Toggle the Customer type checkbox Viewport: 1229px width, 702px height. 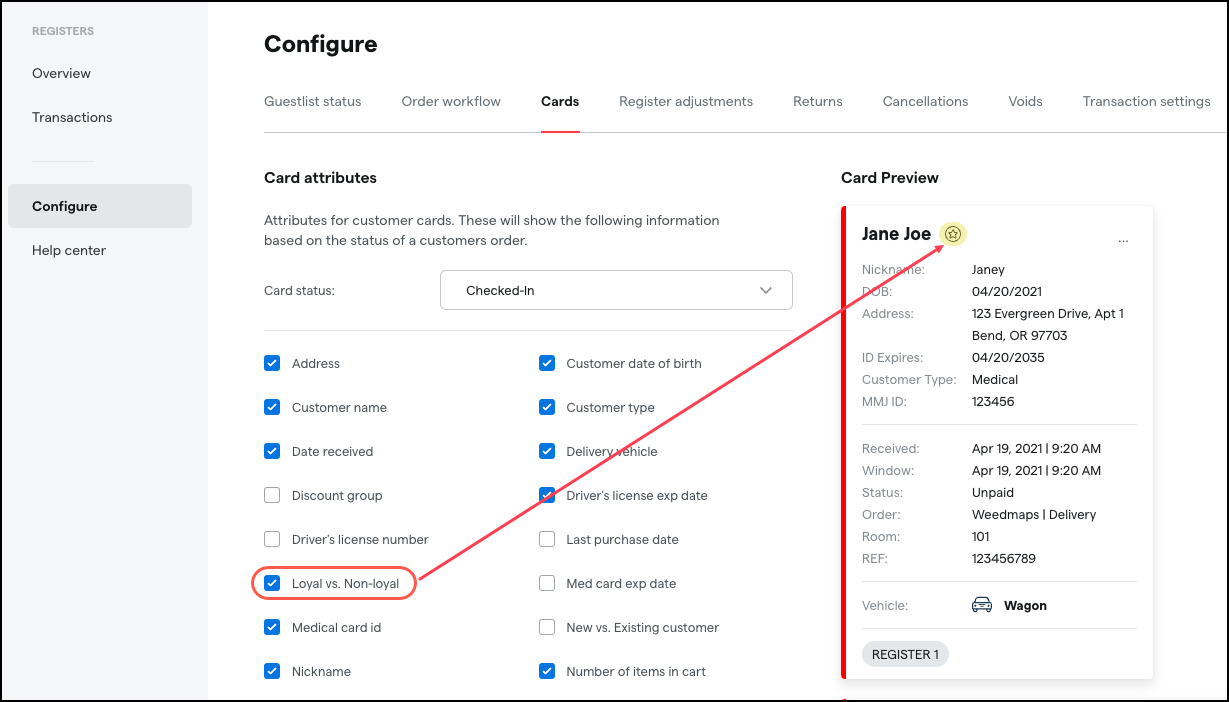click(547, 407)
